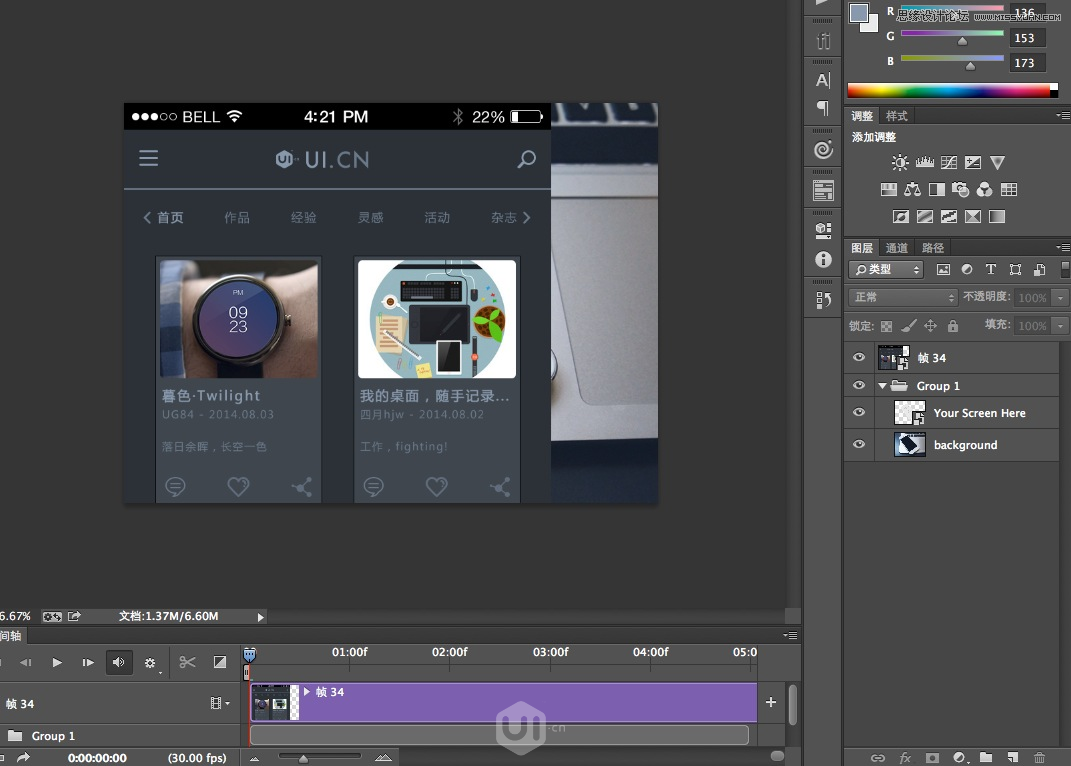Add a Curves adjustment

(x=948, y=163)
